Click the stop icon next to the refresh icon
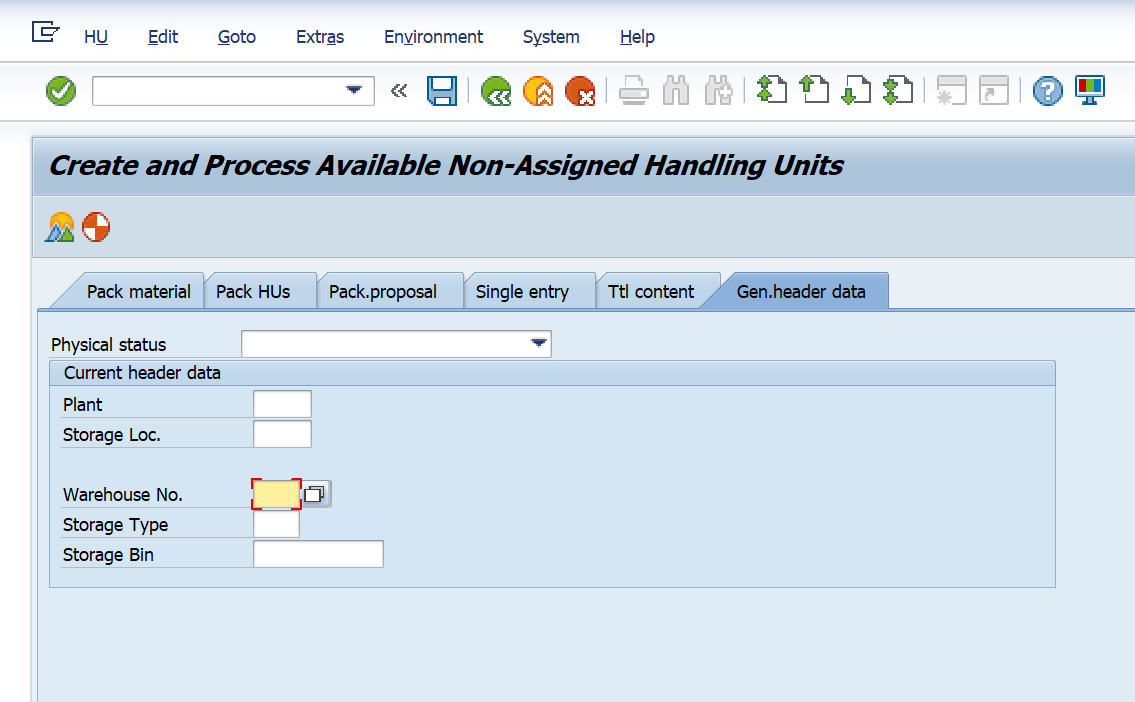 pos(95,227)
